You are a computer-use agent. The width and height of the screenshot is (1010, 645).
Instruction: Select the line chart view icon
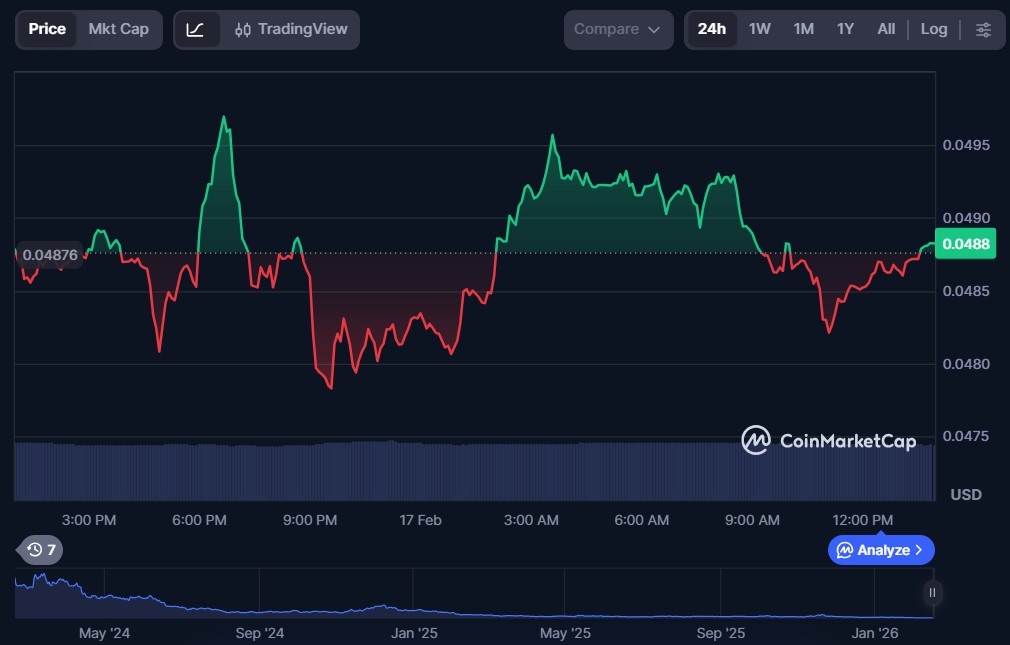(196, 30)
